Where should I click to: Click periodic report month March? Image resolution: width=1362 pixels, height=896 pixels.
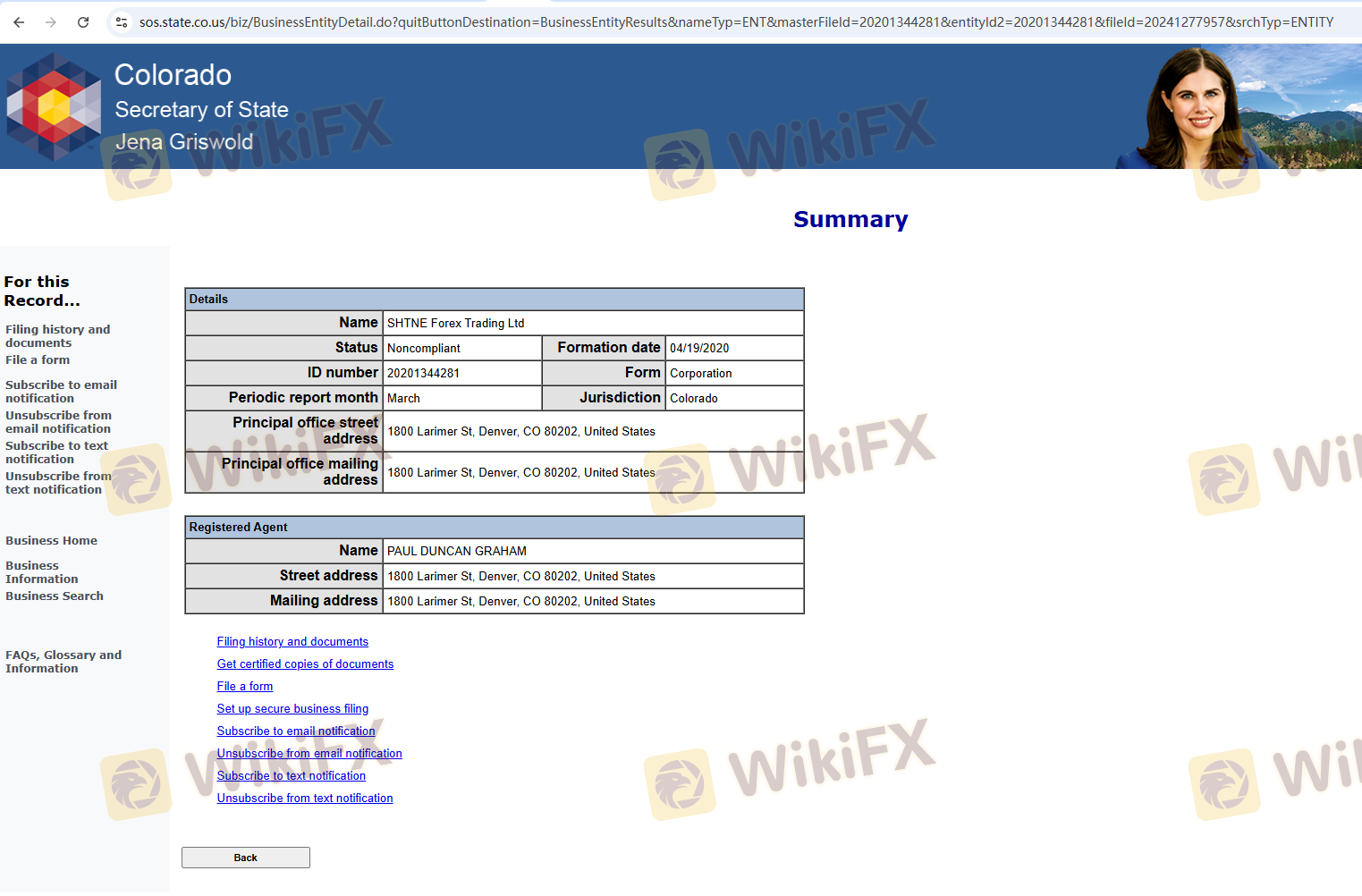(403, 399)
